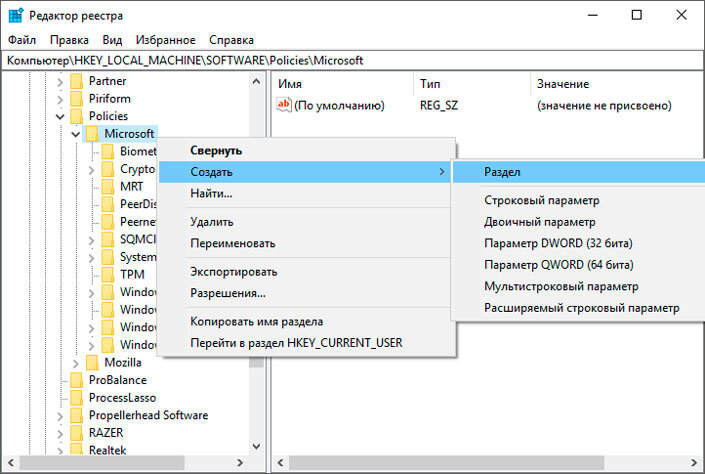Image resolution: width=705 pixels, height=474 pixels.
Task: Click the Crypto folder icon
Action: (108, 169)
